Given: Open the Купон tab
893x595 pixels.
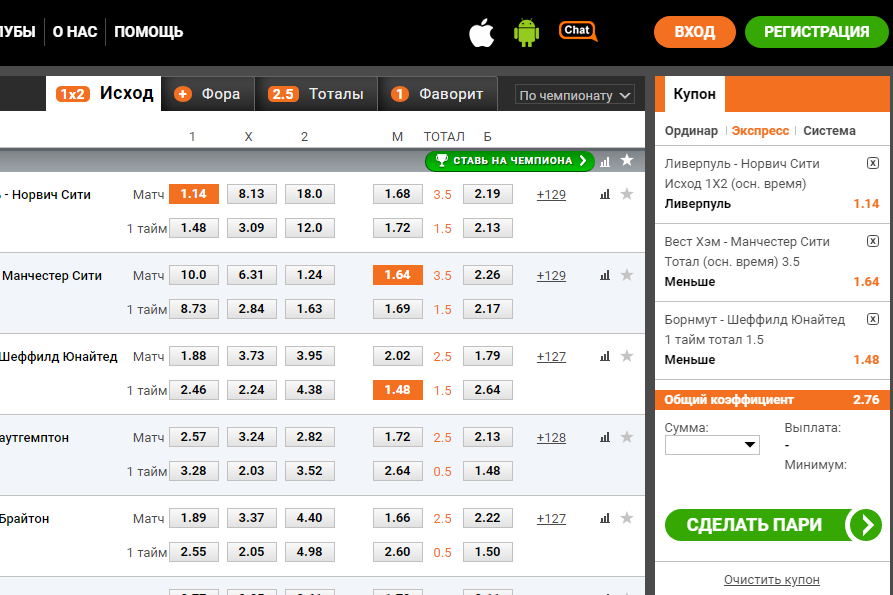Looking at the screenshot, I should pos(694,94).
